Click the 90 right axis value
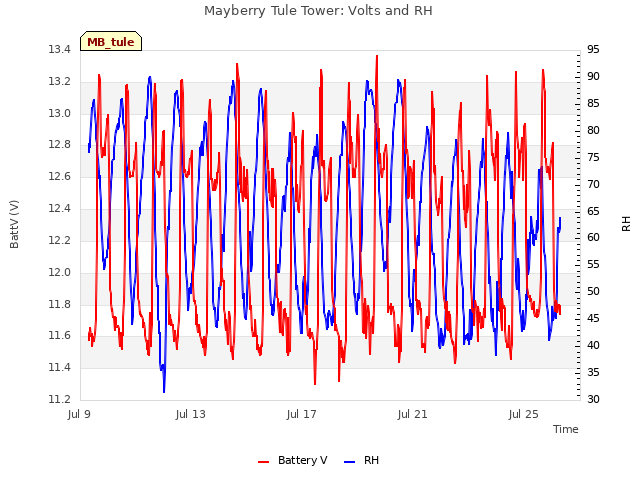The width and height of the screenshot is (640, 480). coord(593,76)
